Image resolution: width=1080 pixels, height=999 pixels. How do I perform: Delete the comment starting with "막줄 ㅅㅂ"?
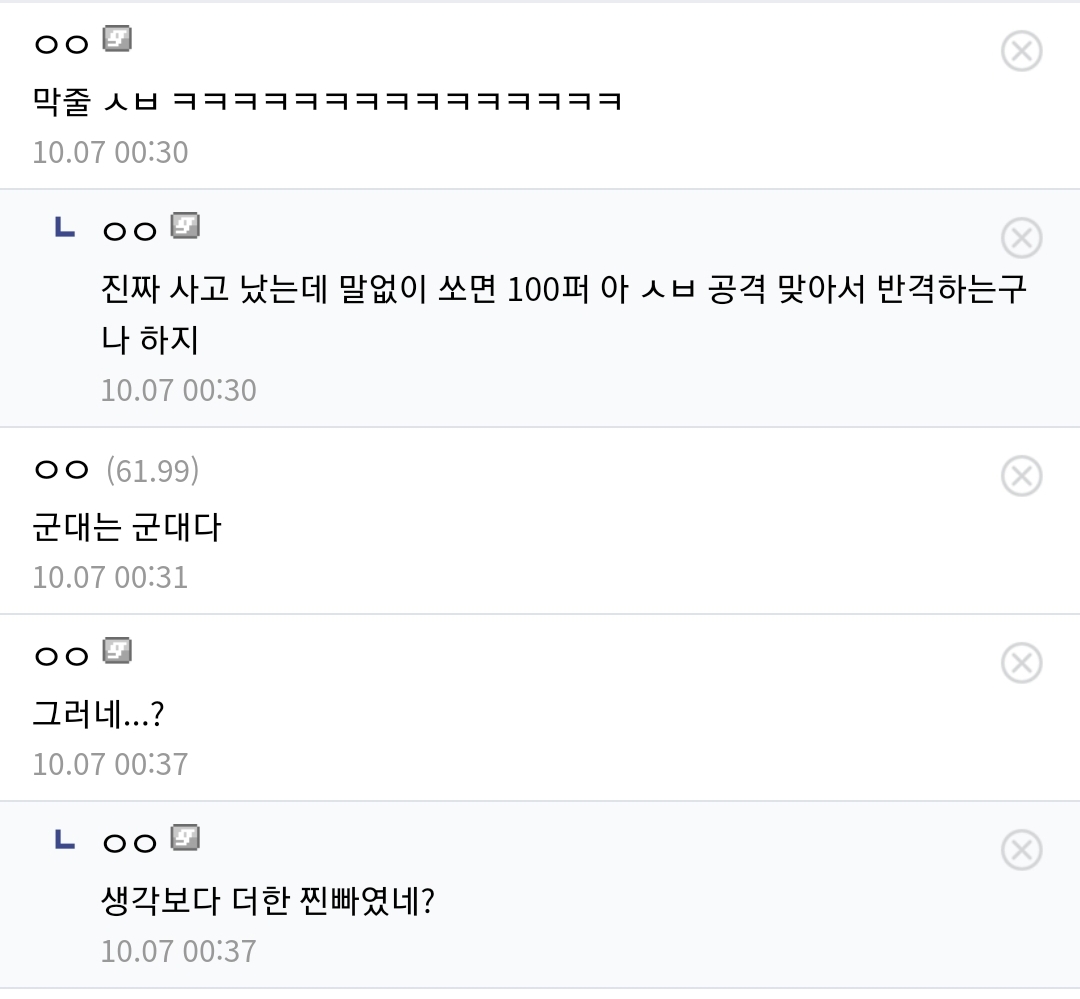click(1021, 51)
